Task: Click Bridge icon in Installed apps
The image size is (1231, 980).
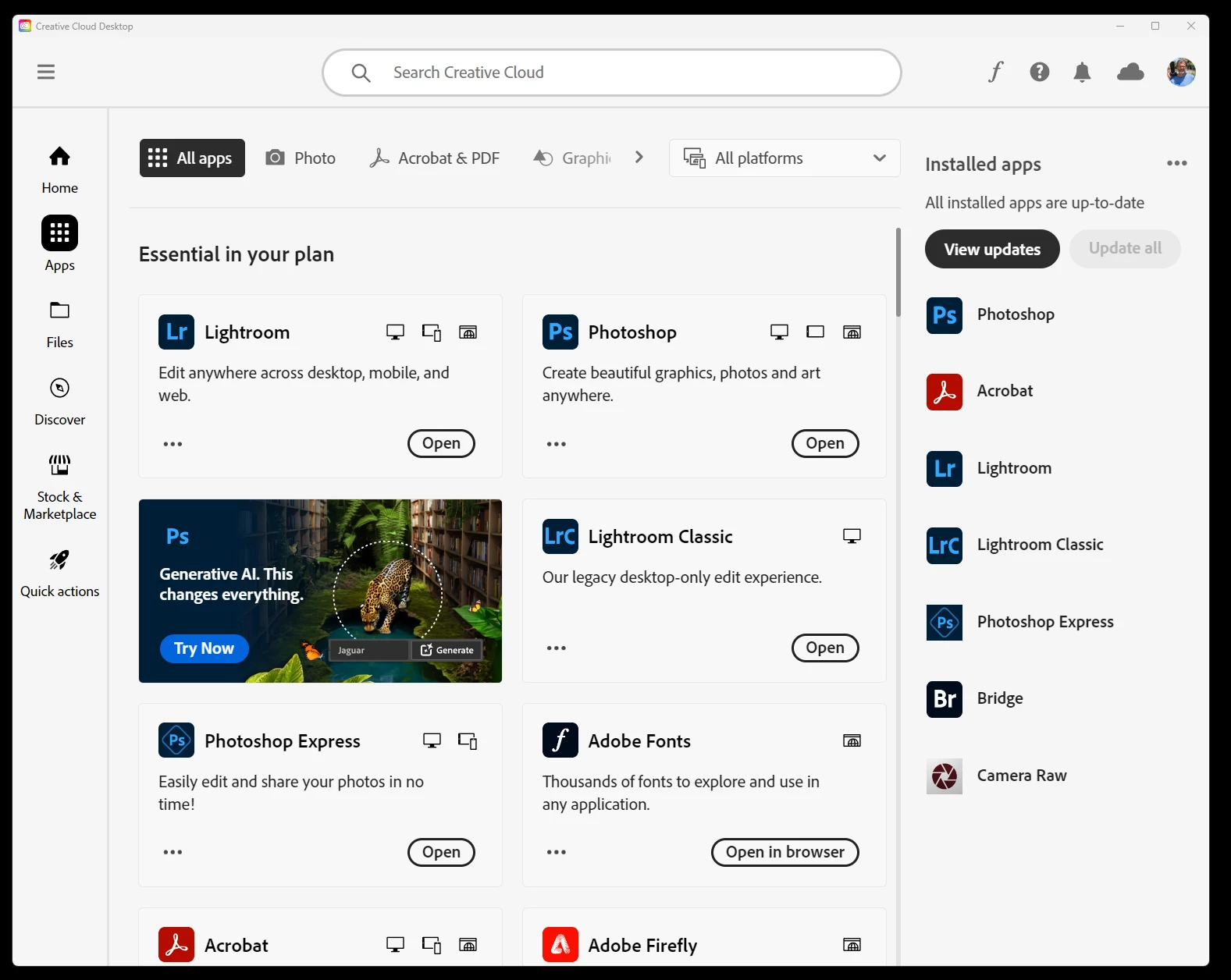Action: 945,699
